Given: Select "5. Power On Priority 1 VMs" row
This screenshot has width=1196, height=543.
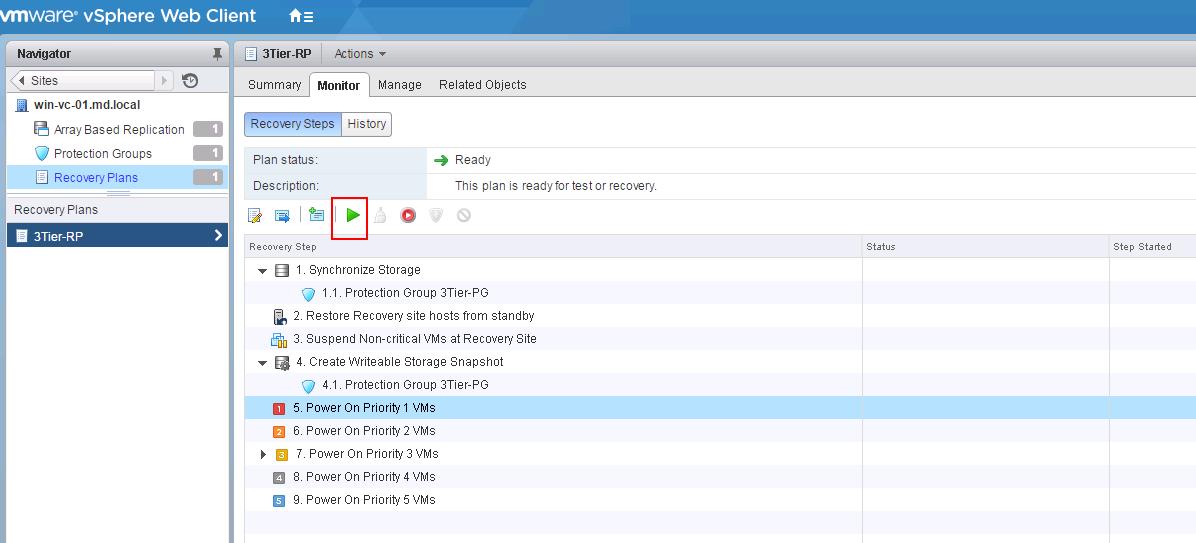Looking at the screenshot, I should point(720,408).
